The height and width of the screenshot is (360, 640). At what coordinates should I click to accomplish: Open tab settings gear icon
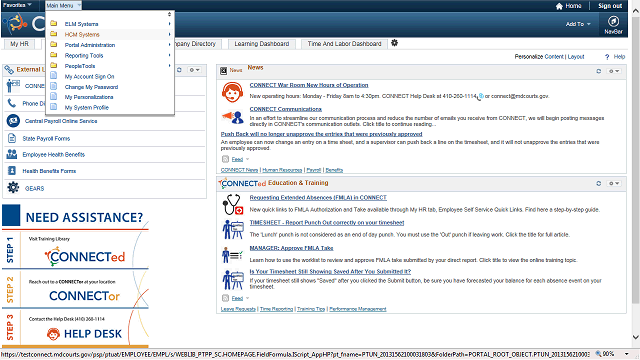point(394,43)
